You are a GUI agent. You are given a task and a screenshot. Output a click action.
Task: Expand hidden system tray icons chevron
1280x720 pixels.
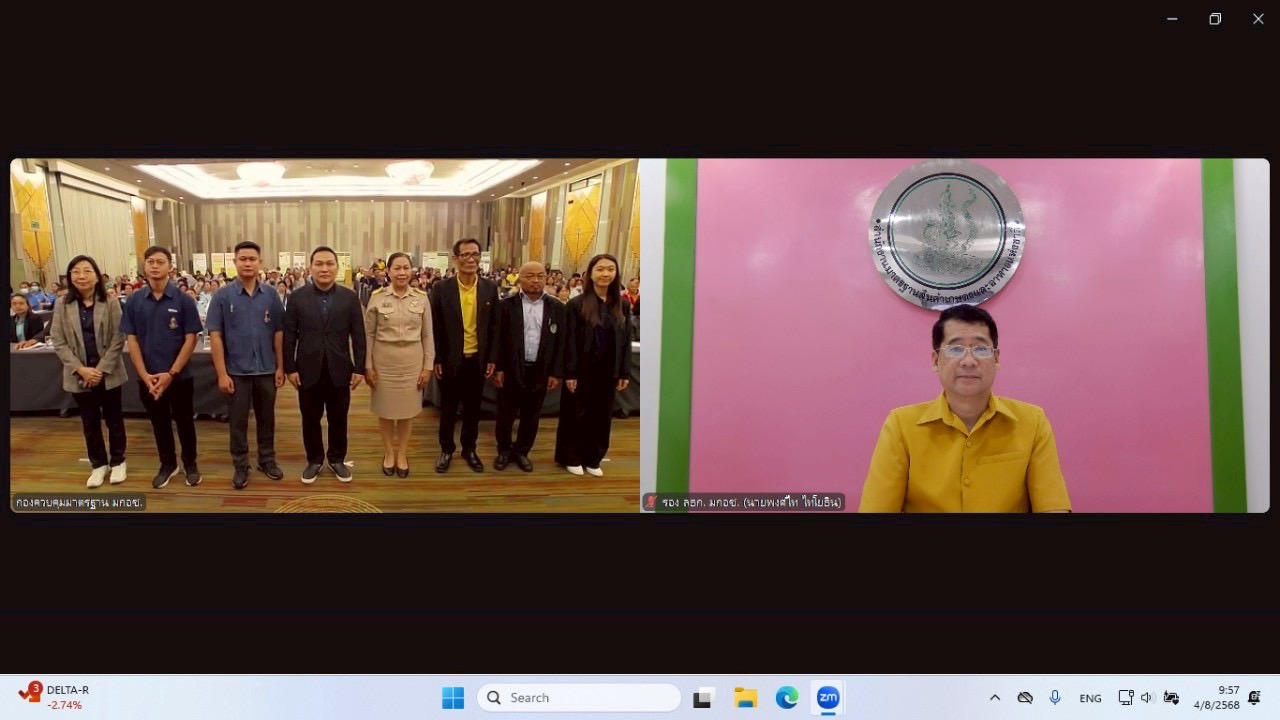click(x=994, y=698)
